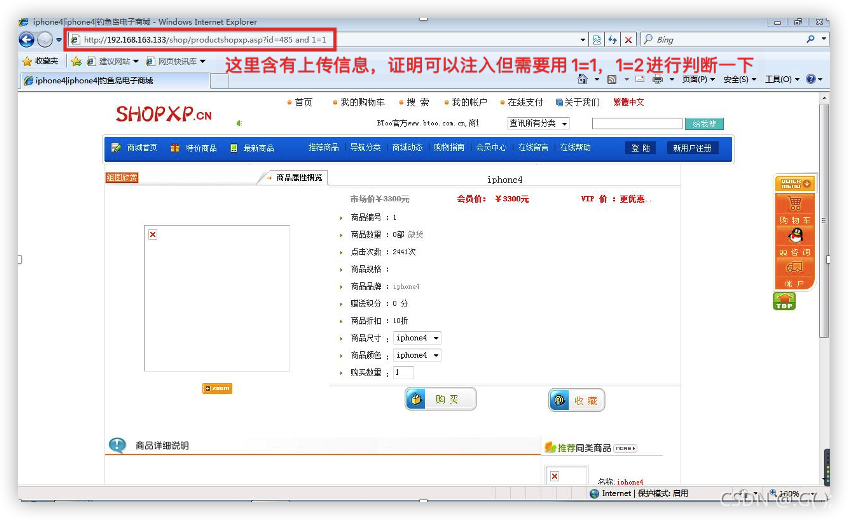Click the address bar URL field
The width and height of the screenshot is (848, 520).
tap(324, 39)
